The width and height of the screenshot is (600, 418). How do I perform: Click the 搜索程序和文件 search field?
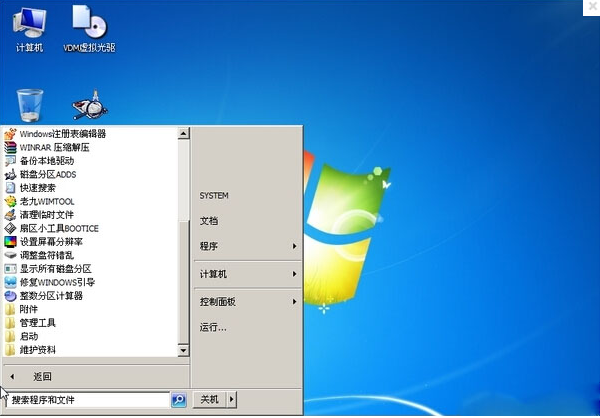(88, 400)
